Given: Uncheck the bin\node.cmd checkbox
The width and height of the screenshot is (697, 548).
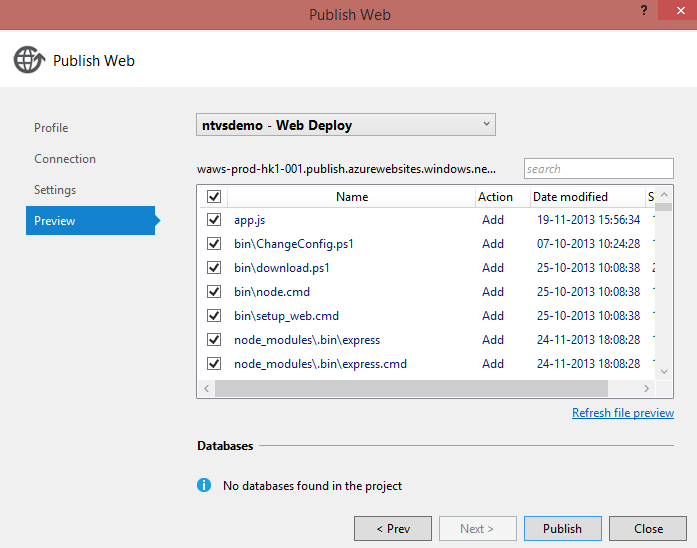Looking at the screenshot, I should point(214,292).
